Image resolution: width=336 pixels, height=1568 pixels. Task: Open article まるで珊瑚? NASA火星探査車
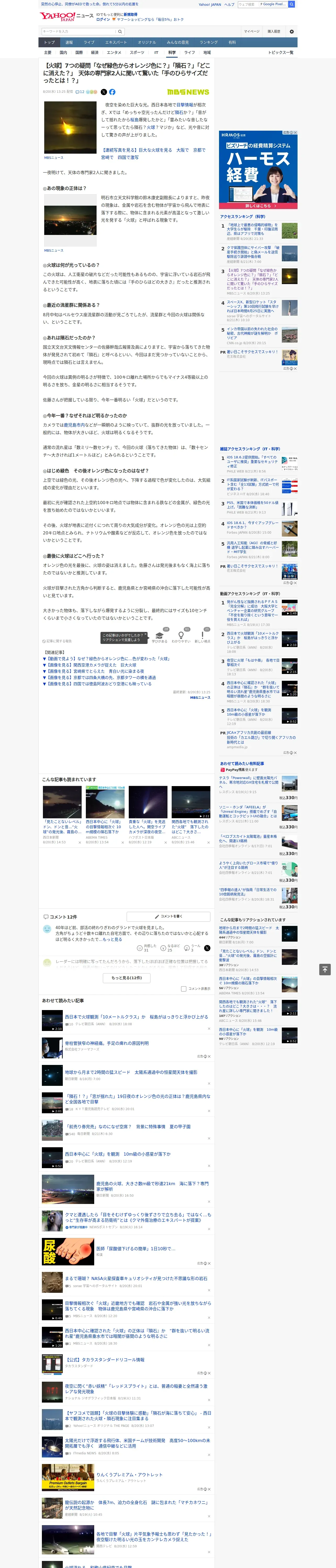tap(136, 1278)
